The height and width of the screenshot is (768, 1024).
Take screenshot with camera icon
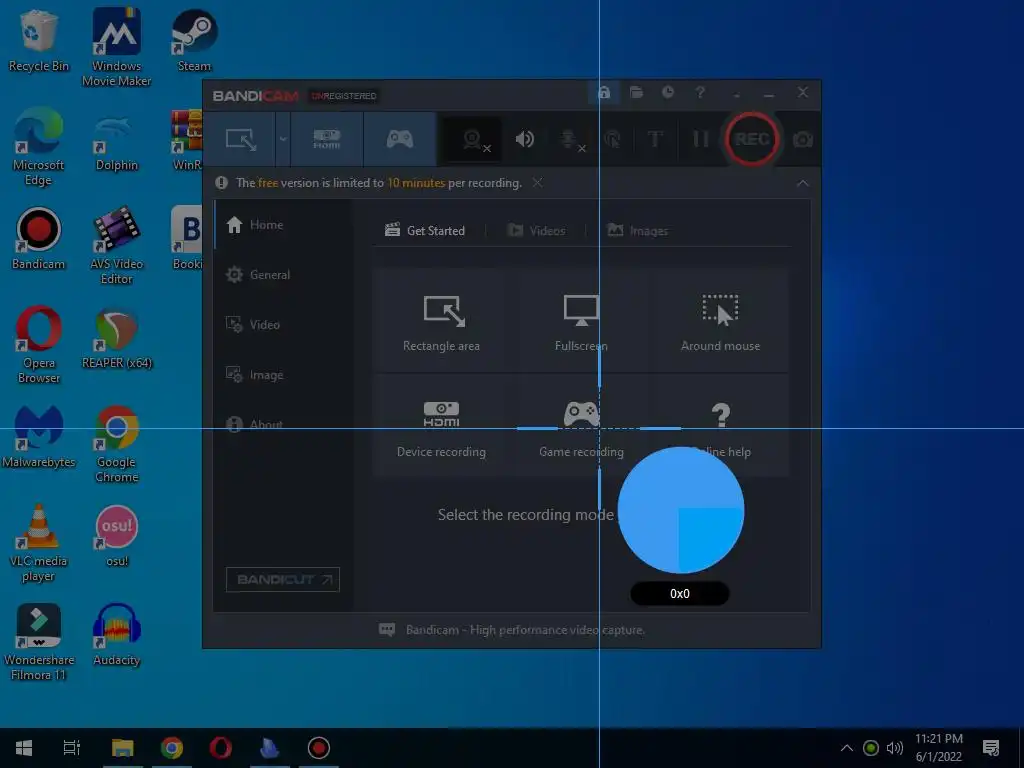tap(803, 140)
